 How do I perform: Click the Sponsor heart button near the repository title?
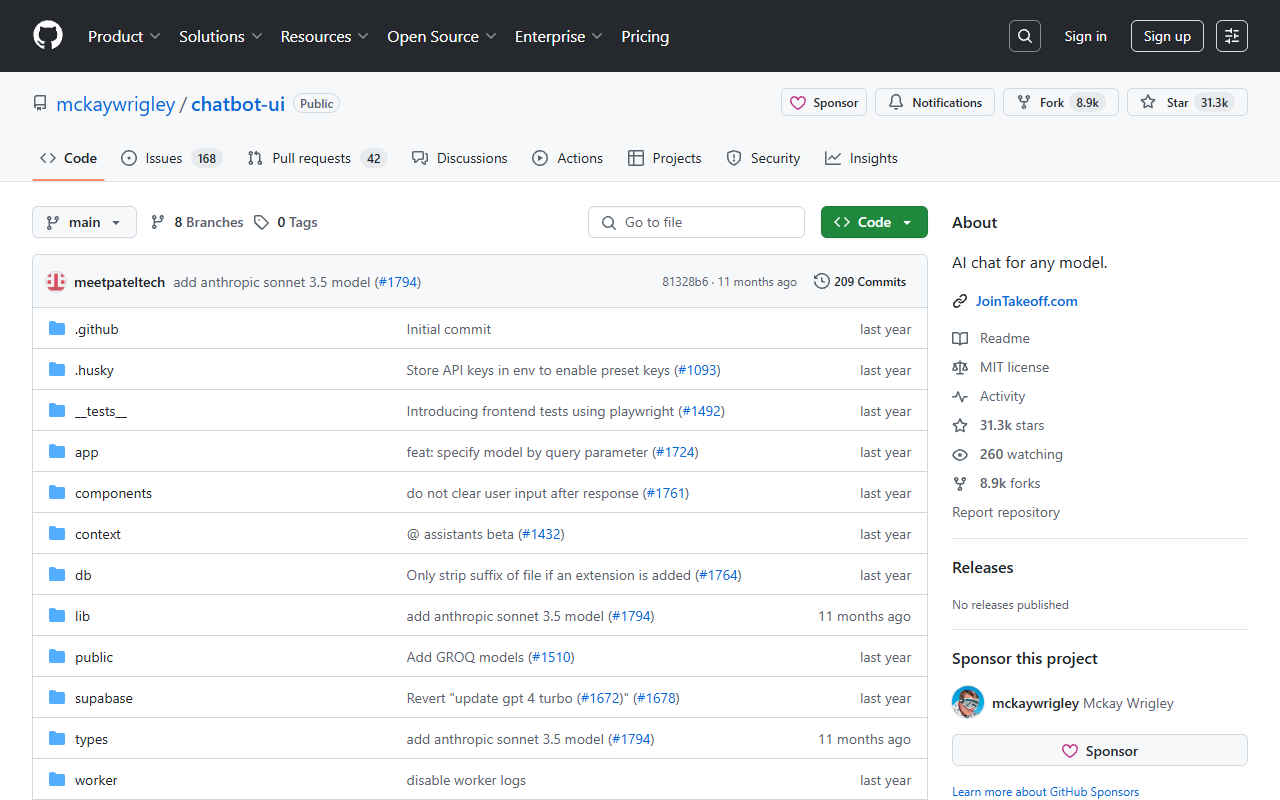824,102
